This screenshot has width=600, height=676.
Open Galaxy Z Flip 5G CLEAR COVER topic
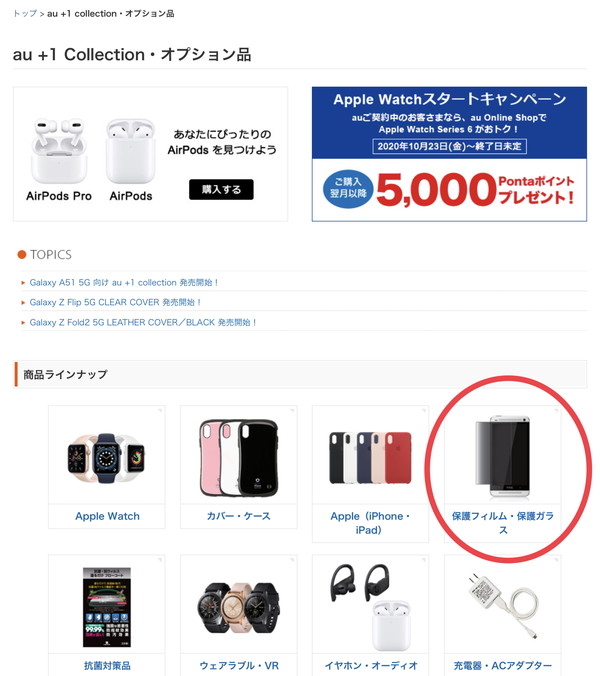click(115, 302)
